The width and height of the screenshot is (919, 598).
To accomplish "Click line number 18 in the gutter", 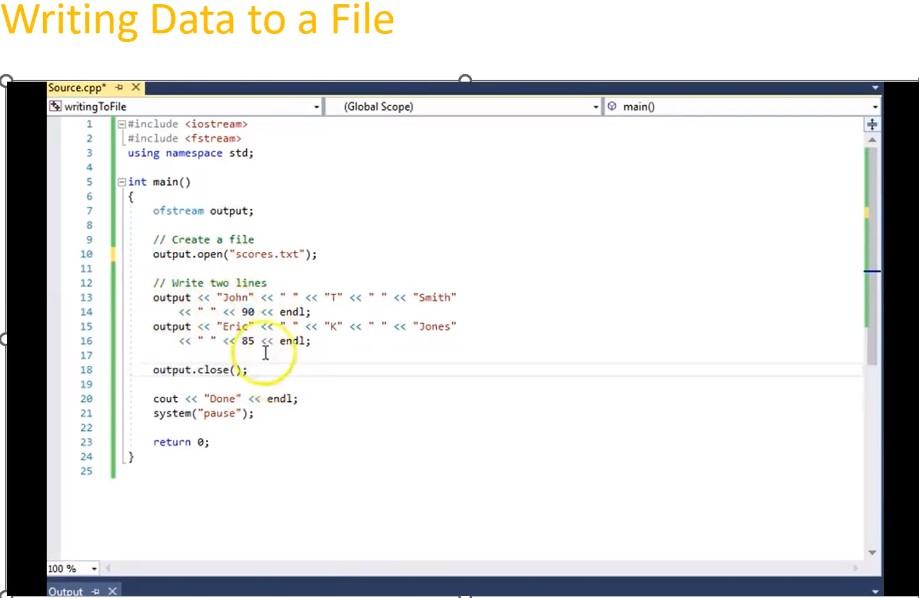I will [86, 369].
